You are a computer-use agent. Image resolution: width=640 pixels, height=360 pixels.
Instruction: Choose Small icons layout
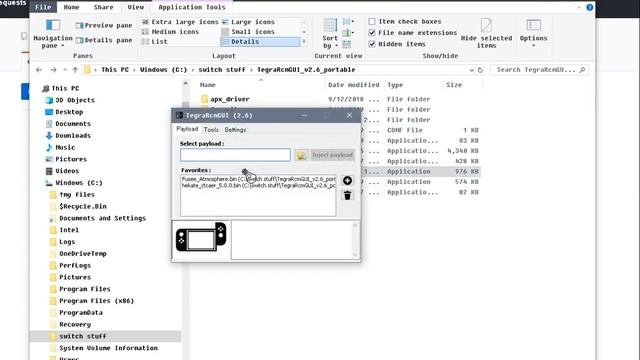(x=248, y=32)
